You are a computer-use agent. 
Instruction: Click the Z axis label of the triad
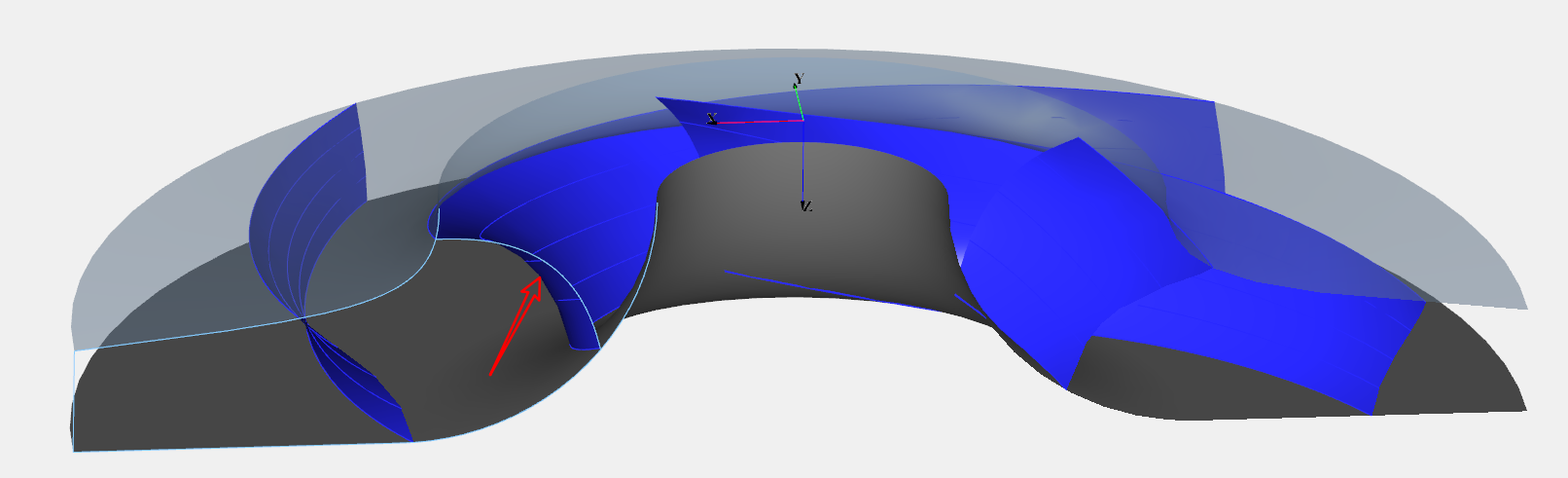(806, 206)
